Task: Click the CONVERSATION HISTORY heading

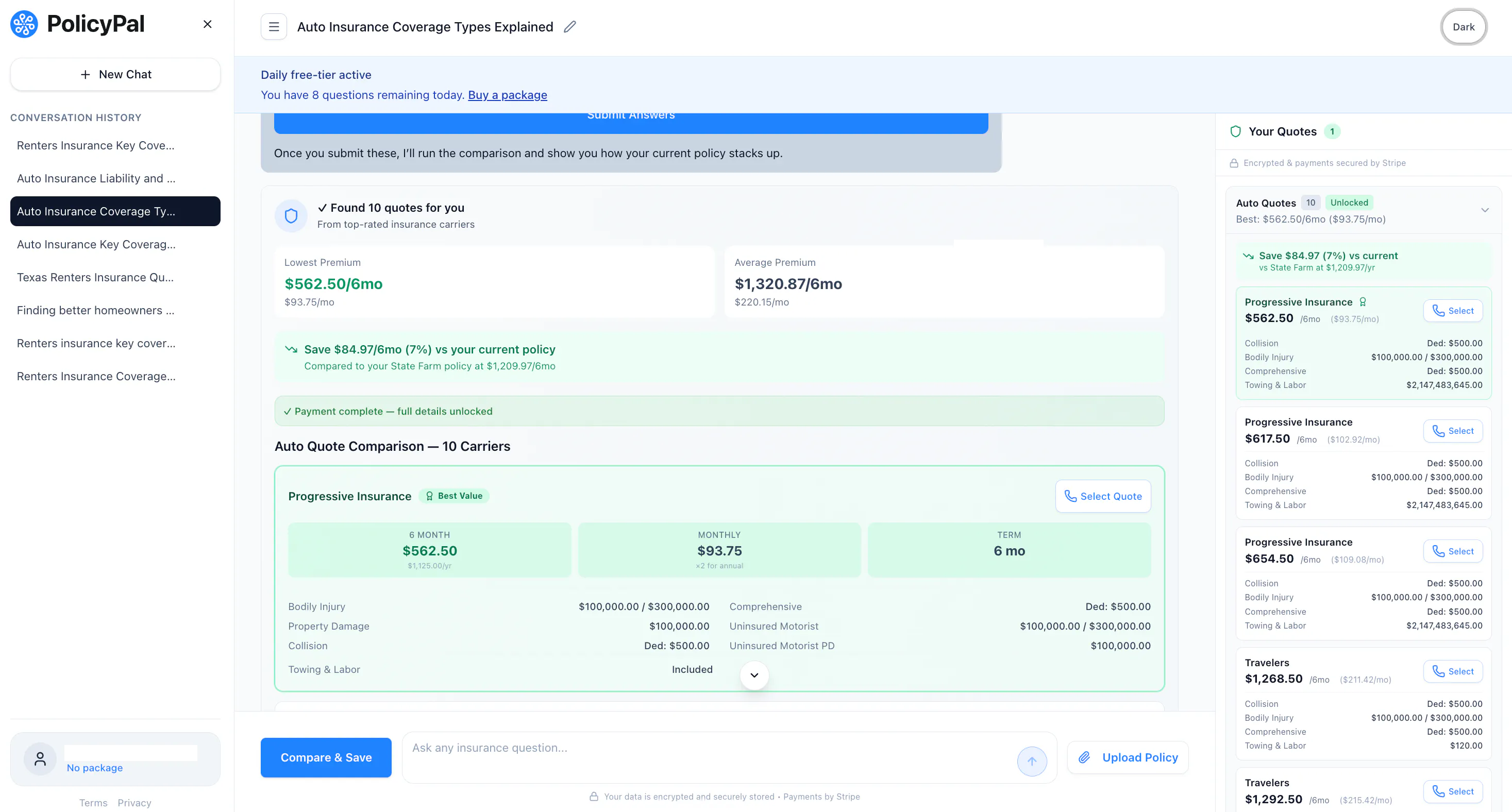Action: click(76, 118)
